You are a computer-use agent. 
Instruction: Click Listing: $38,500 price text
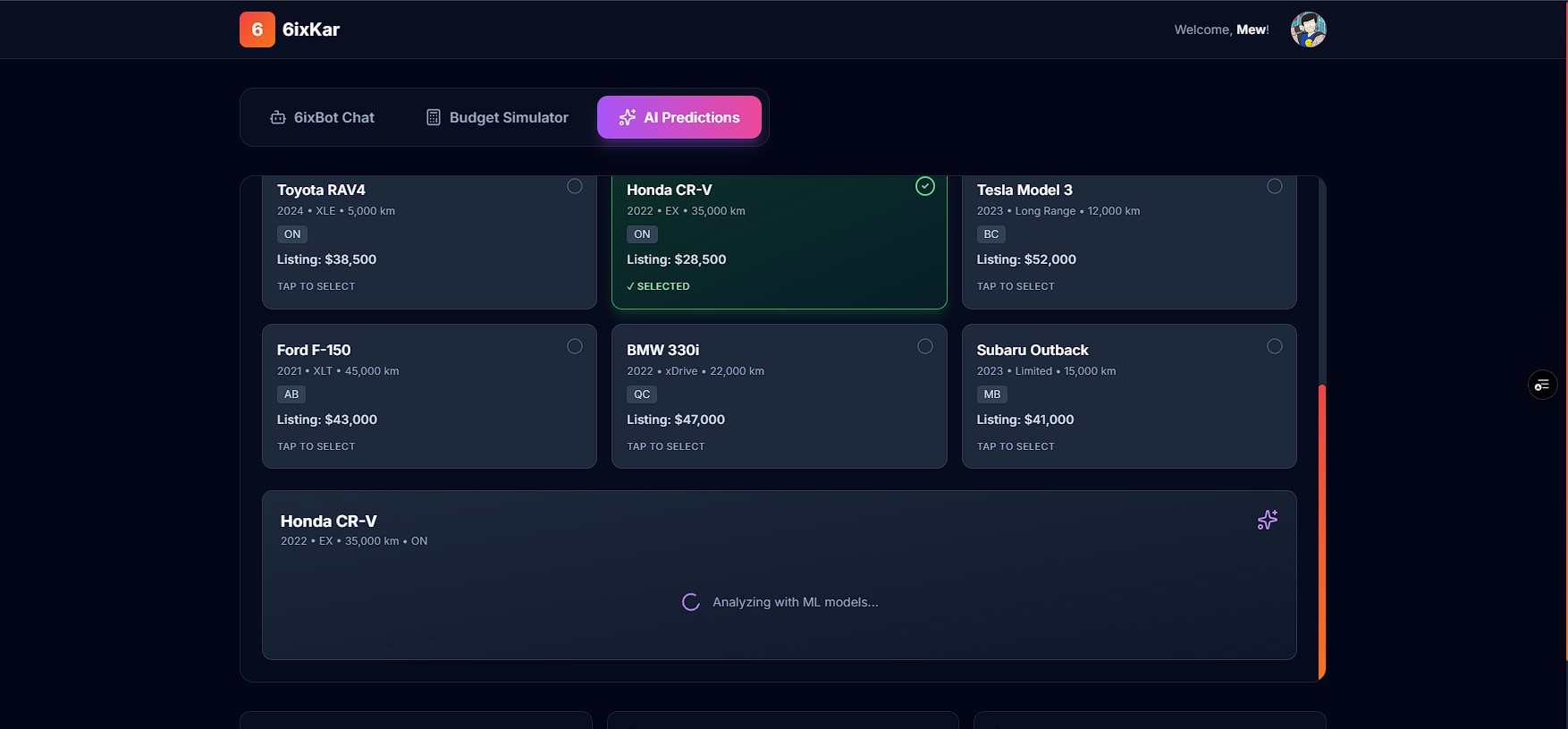pyautogui.click(x=326, y=259)
